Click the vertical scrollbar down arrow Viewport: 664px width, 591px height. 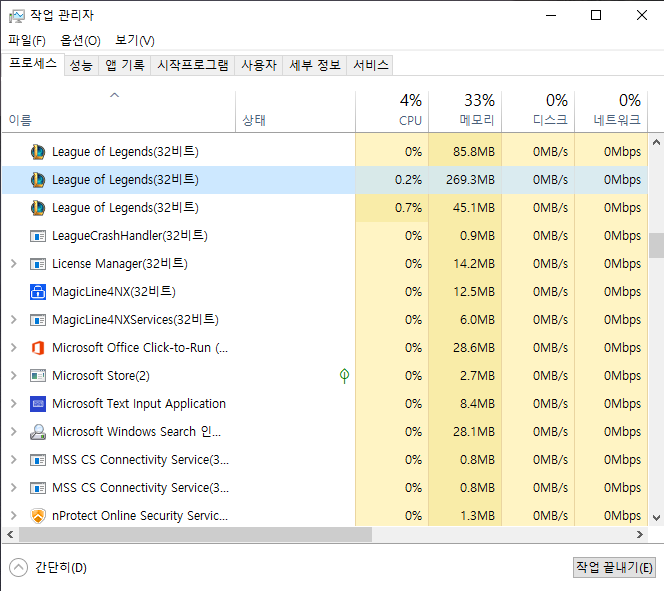click(x=656, y=517)
